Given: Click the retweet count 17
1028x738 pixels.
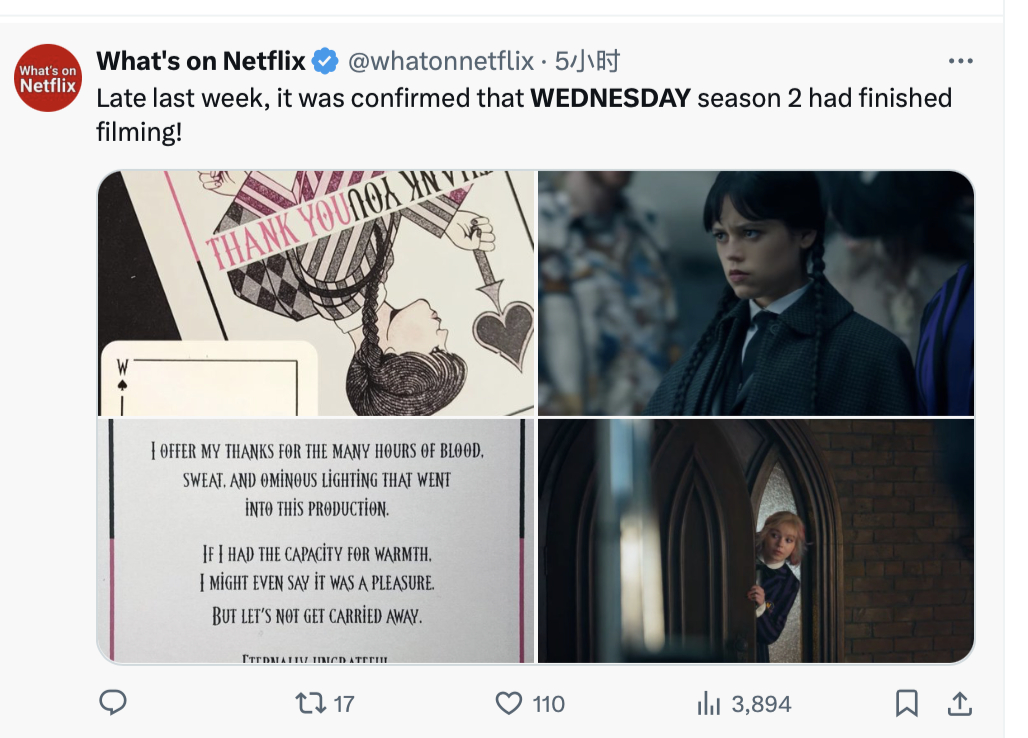Looking at the screenshot, I should click(343, 704).
